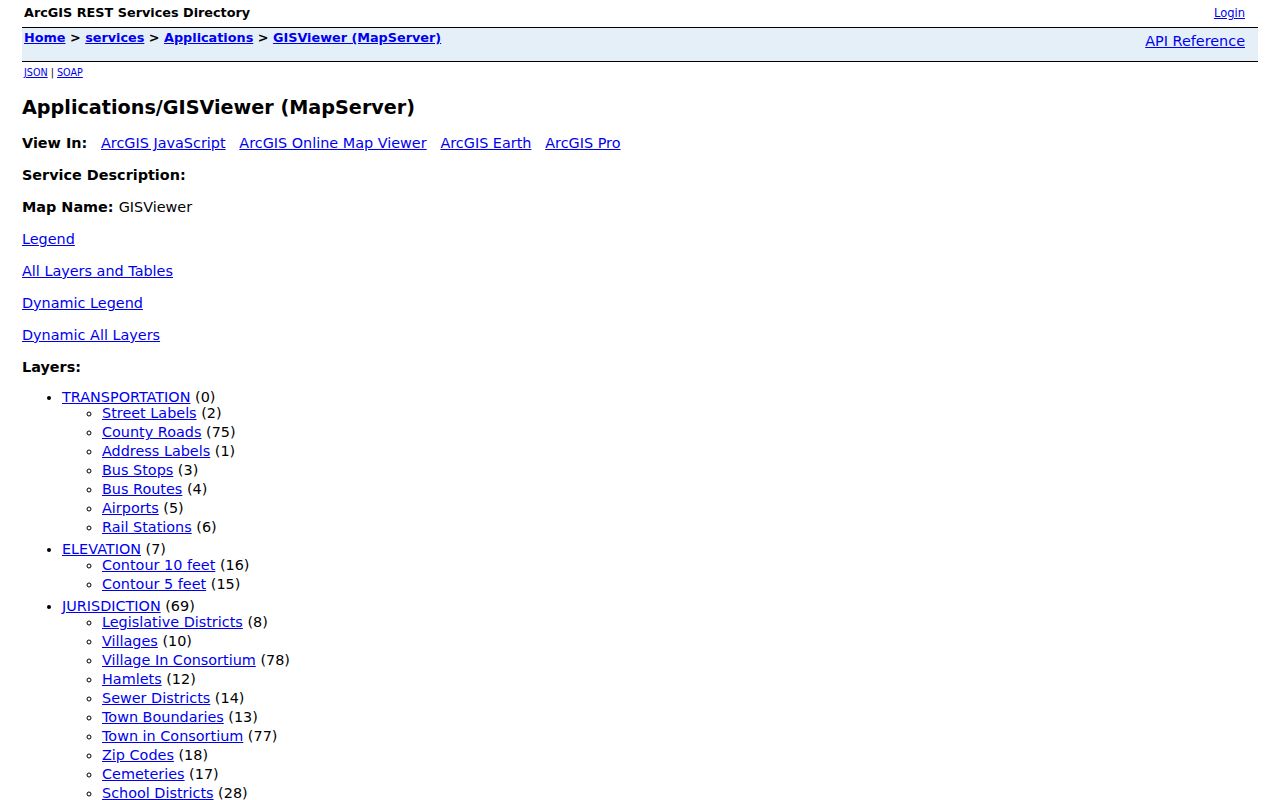
Task: Open the Applications breadcrumb folder
Action: tap(208, 38)
